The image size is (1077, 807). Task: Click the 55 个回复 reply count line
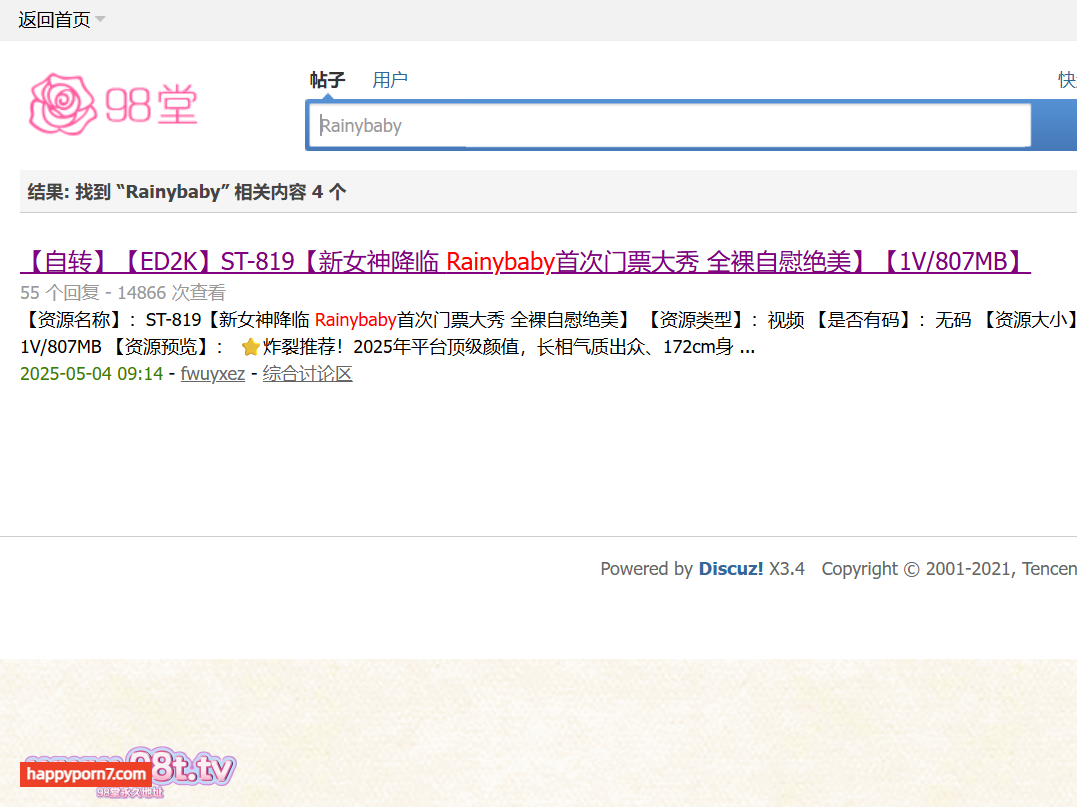tap(123, 293)
